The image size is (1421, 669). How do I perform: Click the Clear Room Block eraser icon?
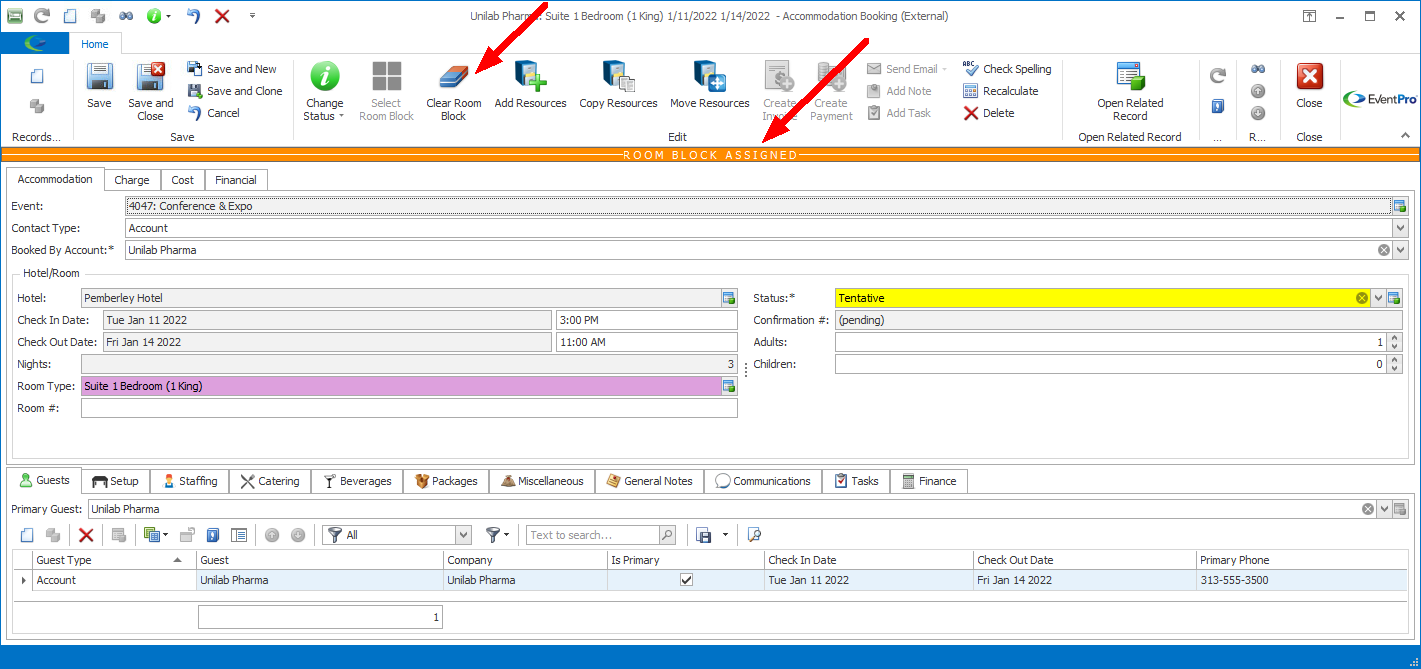tap(453, 78)
